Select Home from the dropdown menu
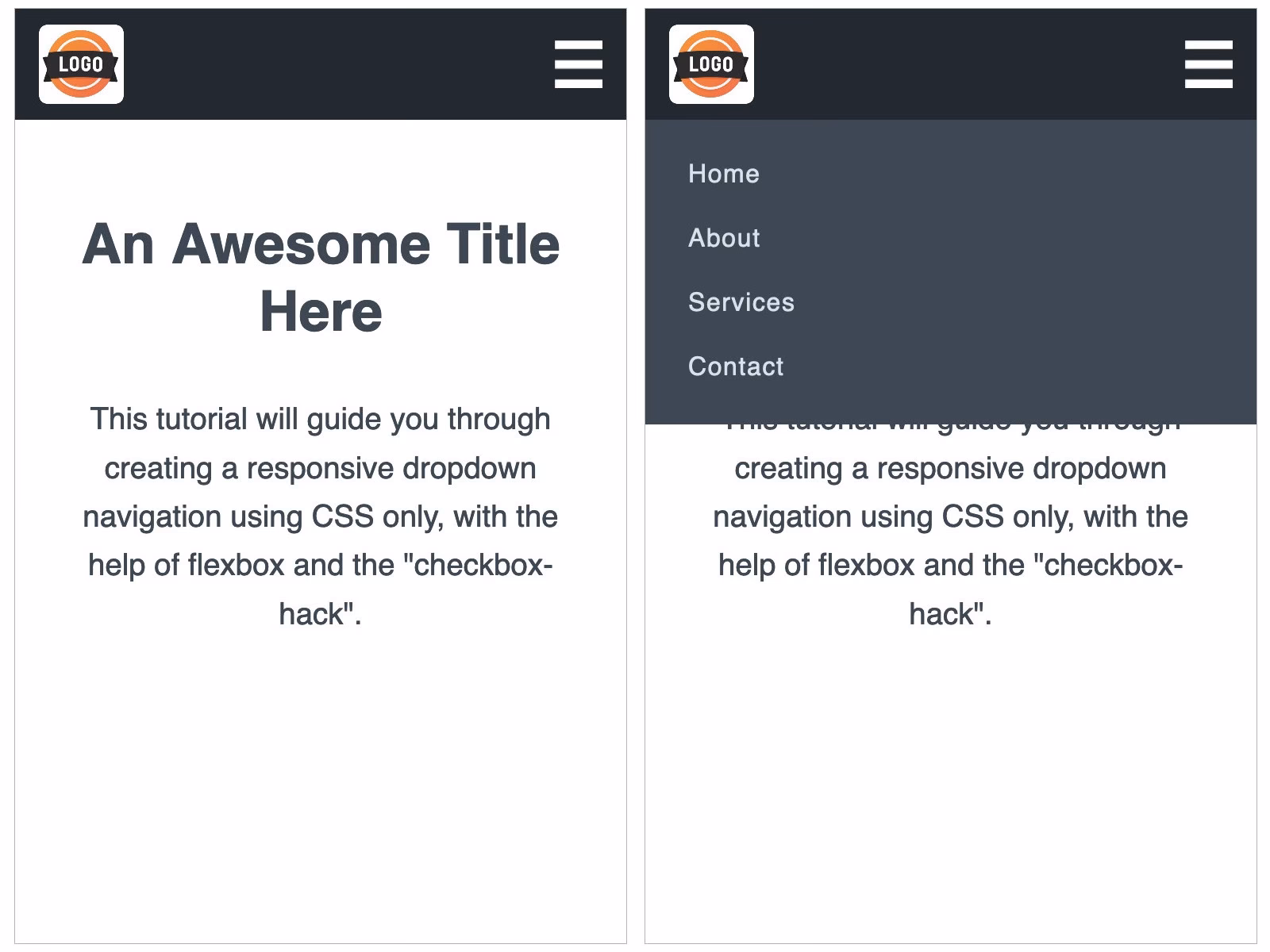This screenshot has width=1270, height=952. coord(724,173)
